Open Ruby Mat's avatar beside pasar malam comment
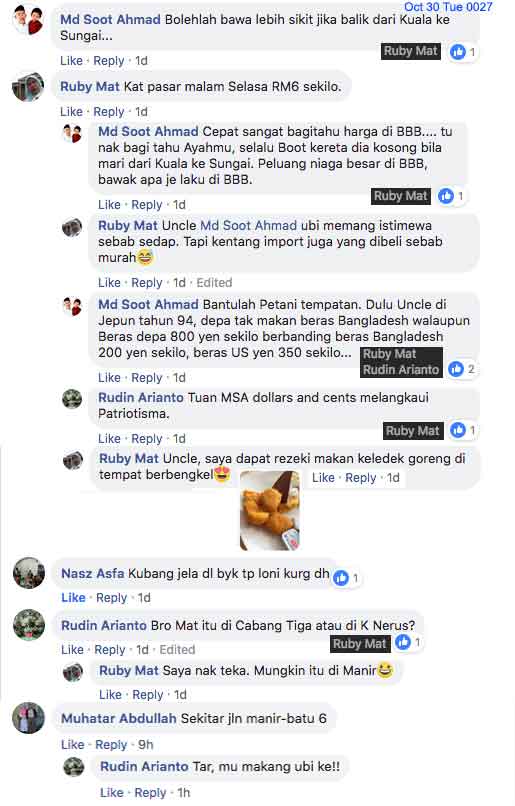 pos(28,87)
